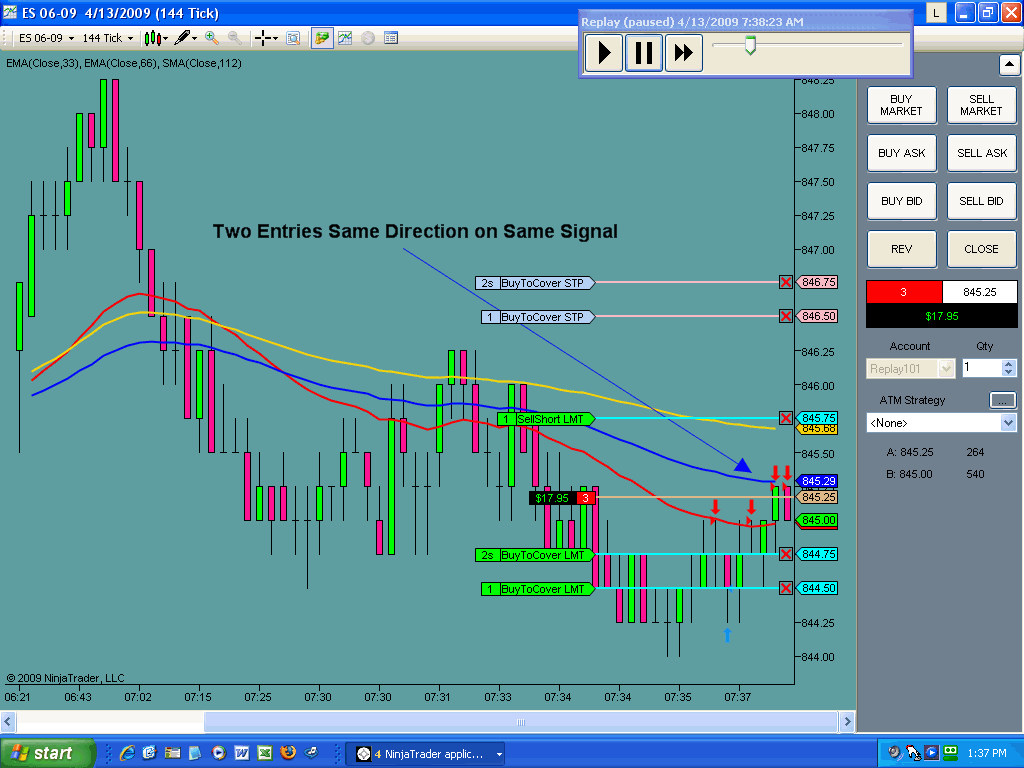Select the 2s BuyToCover STP order flag
This screenshot has width=1024, height=768.
click(535, 283)
